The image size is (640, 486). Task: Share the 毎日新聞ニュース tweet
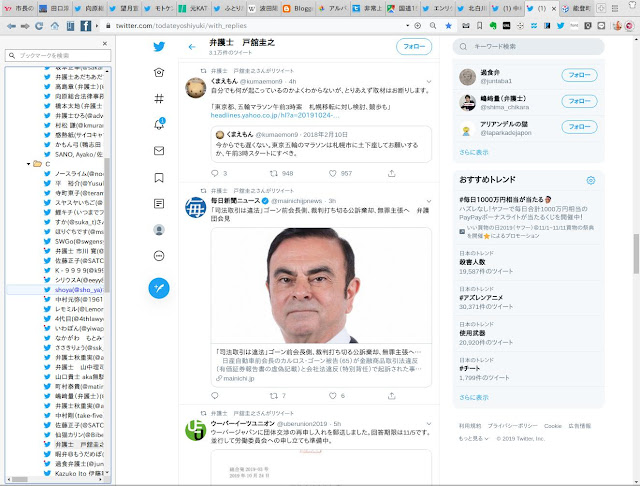(x=392, y=395)
